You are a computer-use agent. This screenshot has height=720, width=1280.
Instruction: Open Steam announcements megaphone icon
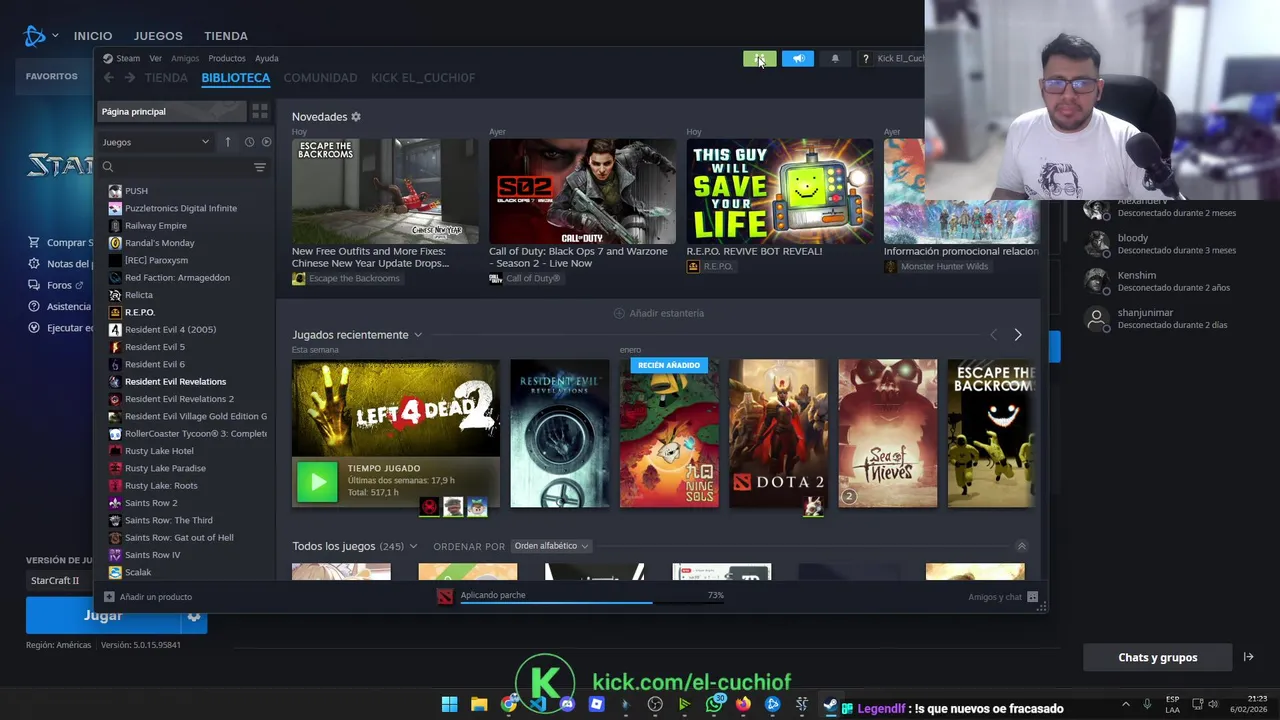[798, 59]
